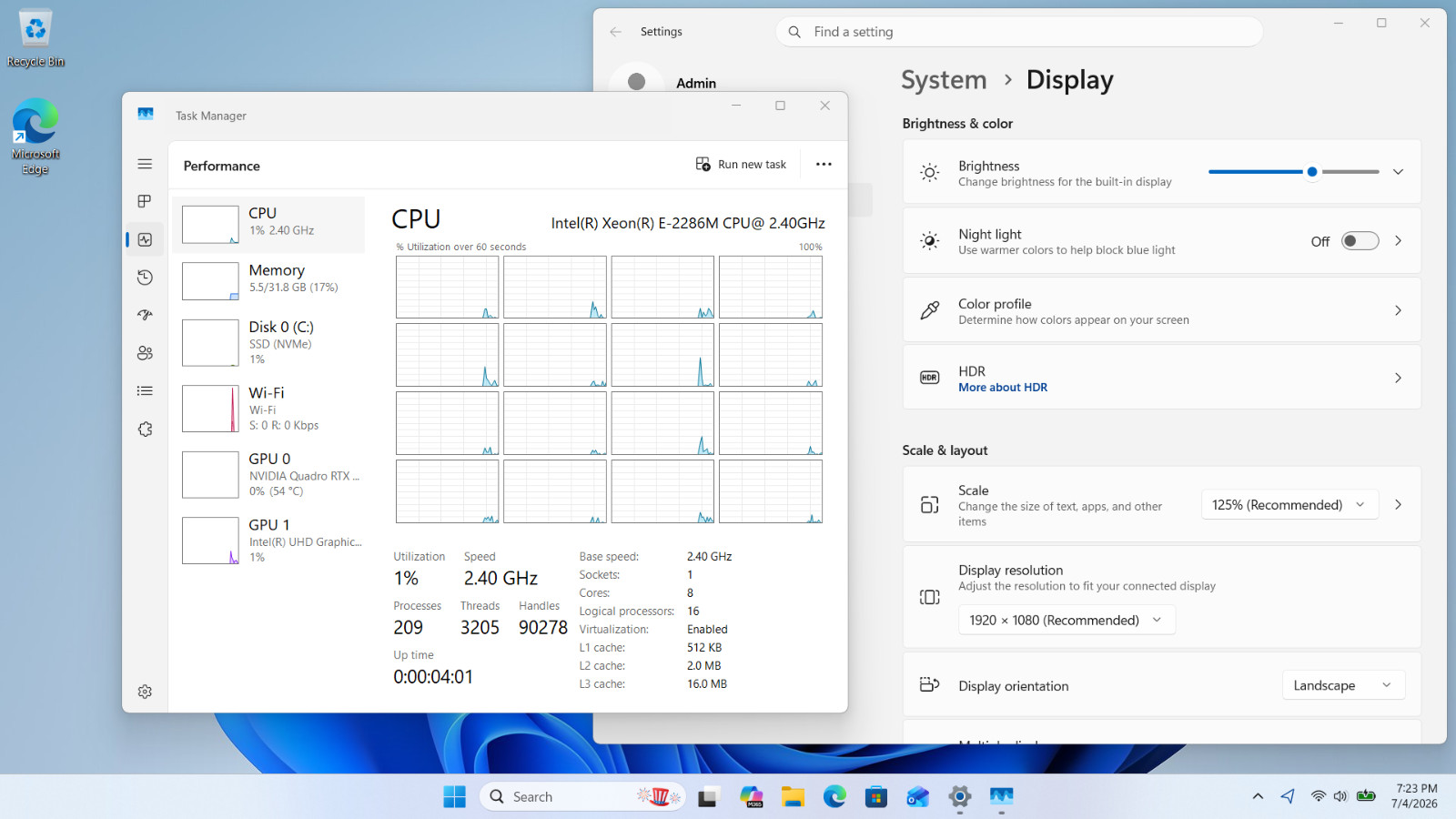This screenshot has height=819, width=1456.
Task: Open Services page in Task Manager sidebar
Action: coord(145,429)
